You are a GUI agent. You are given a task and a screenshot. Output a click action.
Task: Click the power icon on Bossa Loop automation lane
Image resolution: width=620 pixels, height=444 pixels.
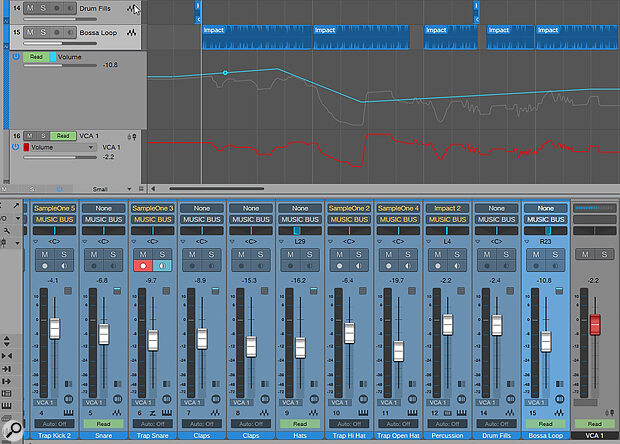15,57
